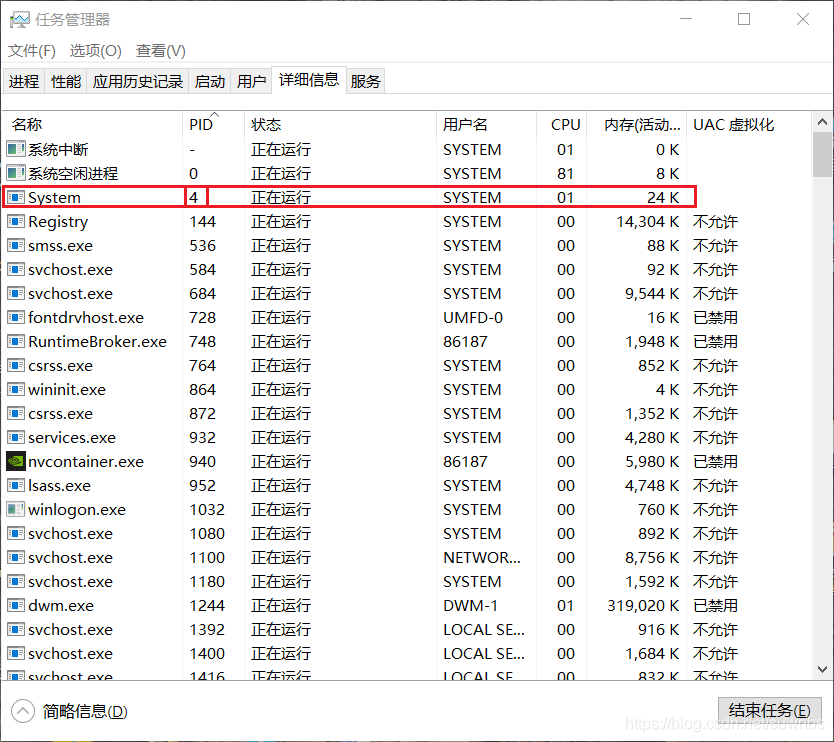Click 已禁用 in the nvcontainer.exe row
This screenshot has width=834, height=742.
point(715,461)
